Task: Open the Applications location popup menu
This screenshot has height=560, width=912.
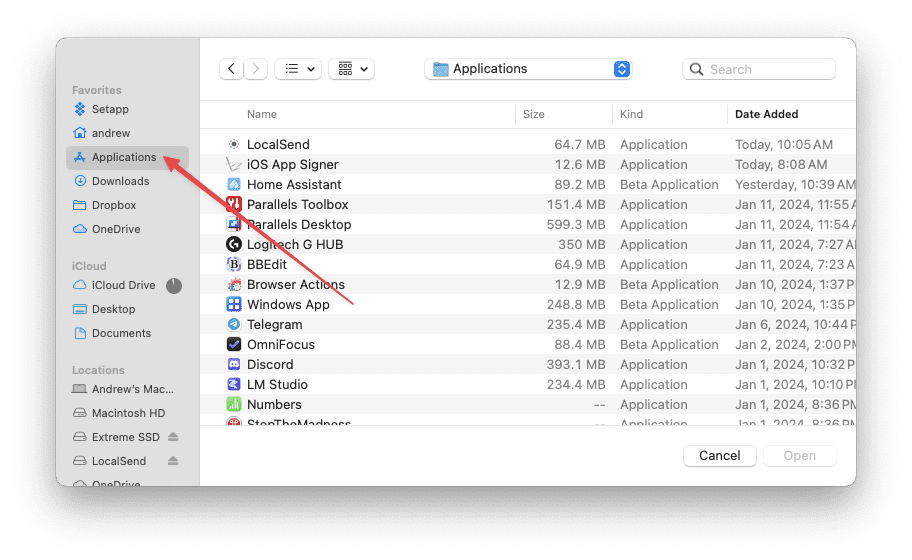Action: point(528,69)
